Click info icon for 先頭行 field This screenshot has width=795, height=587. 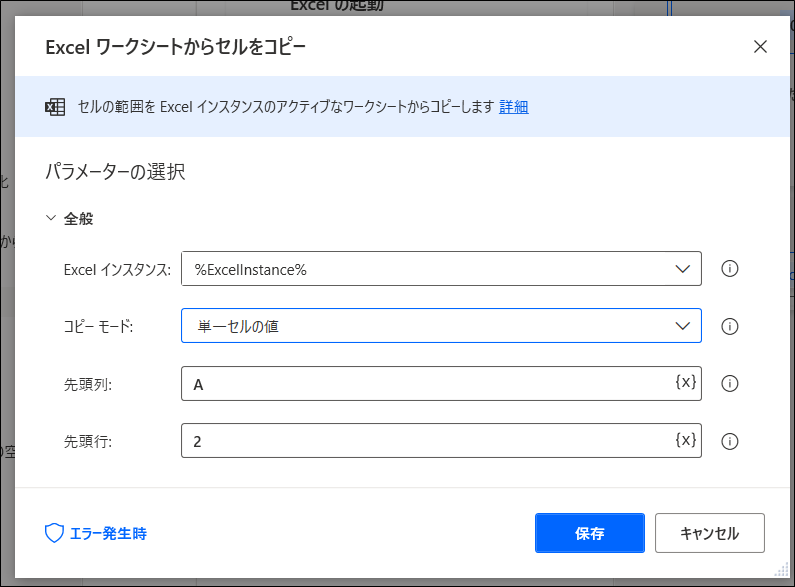(x=730, y=441)
